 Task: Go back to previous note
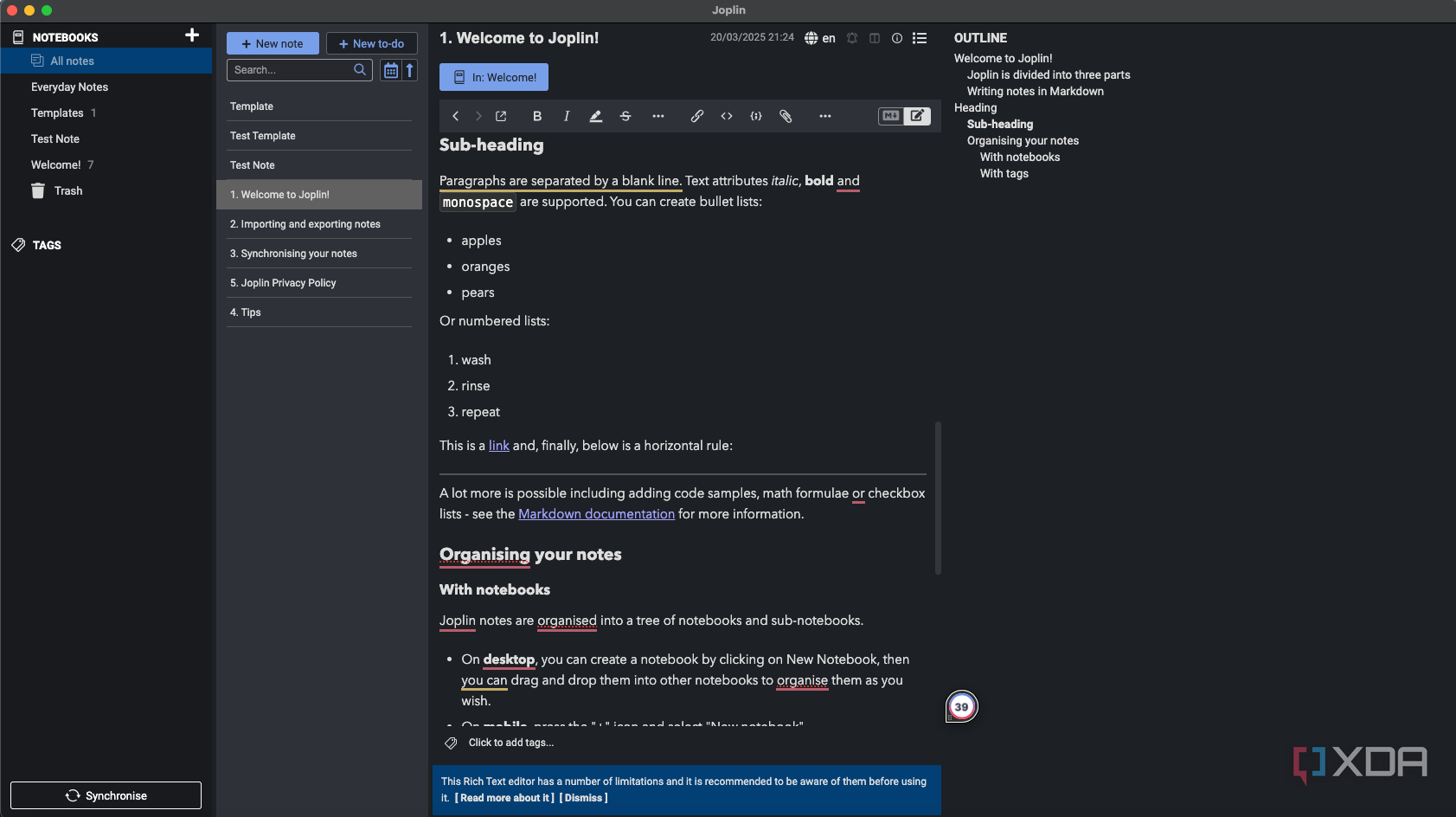click(x=455, y=116)
